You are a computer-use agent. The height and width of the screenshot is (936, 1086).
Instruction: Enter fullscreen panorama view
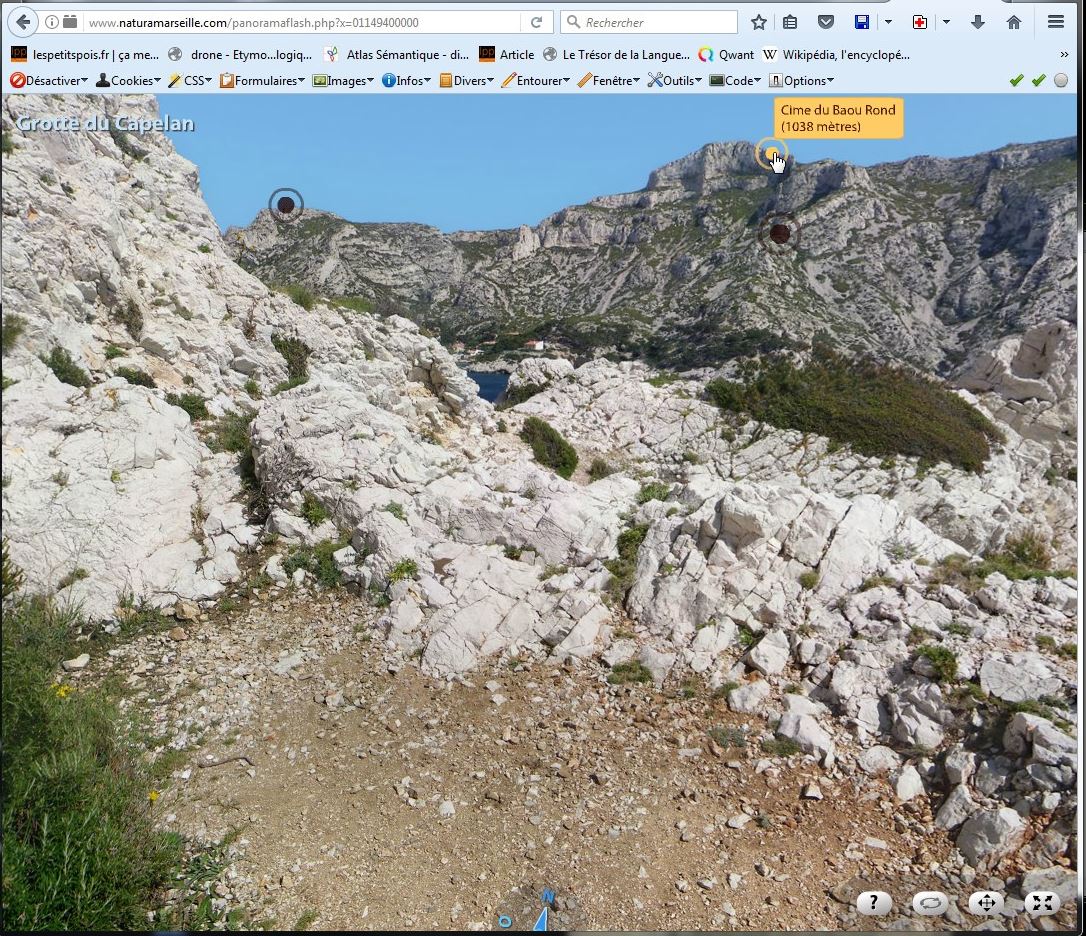1042,903
